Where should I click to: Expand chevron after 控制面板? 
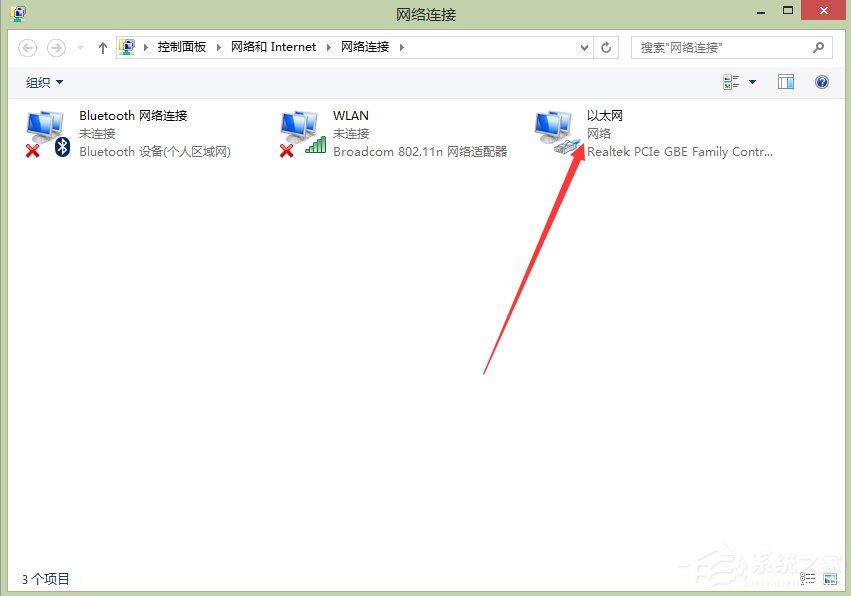coord(218,47)
